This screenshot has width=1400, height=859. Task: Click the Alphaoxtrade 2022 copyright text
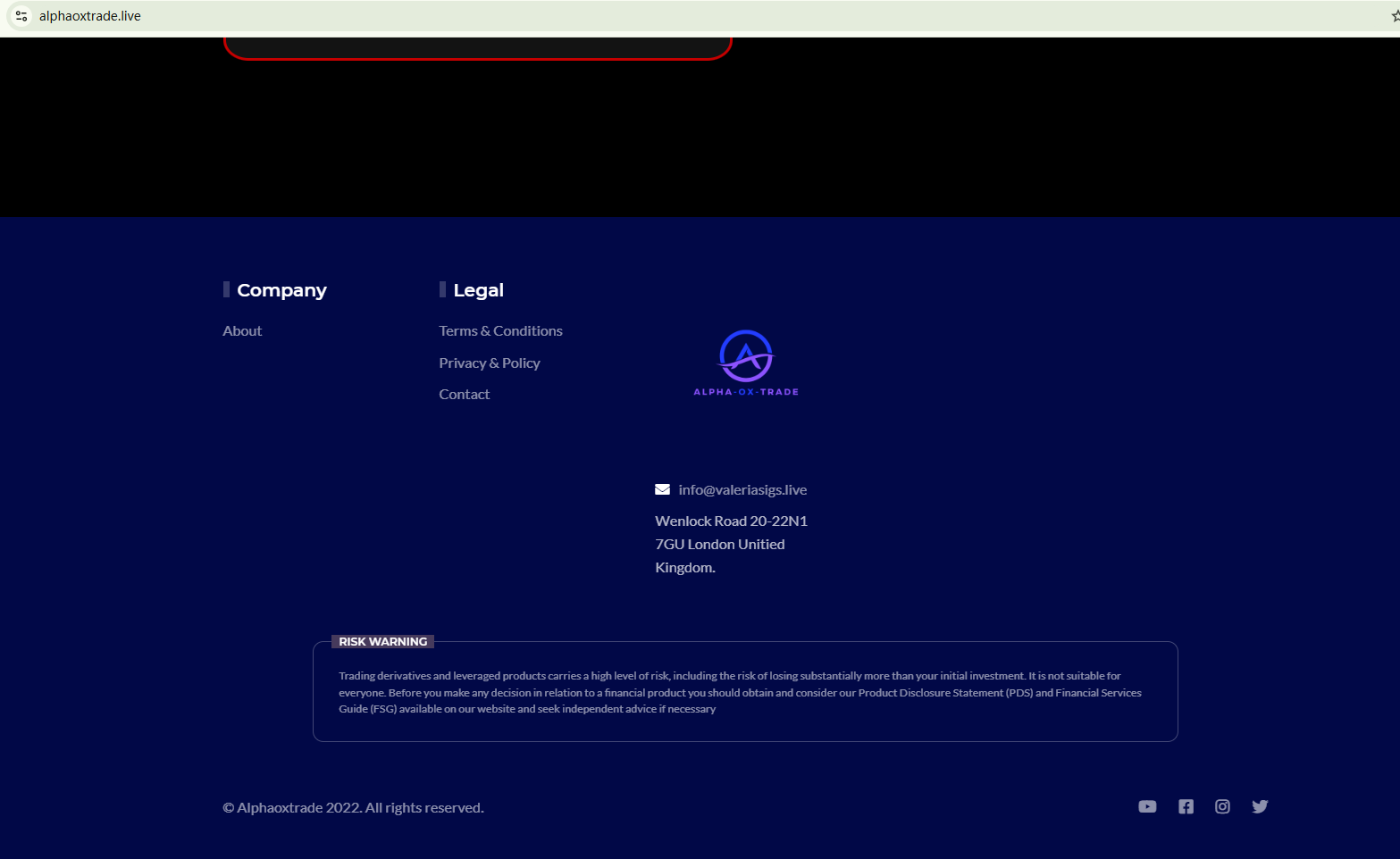point(353,808)
